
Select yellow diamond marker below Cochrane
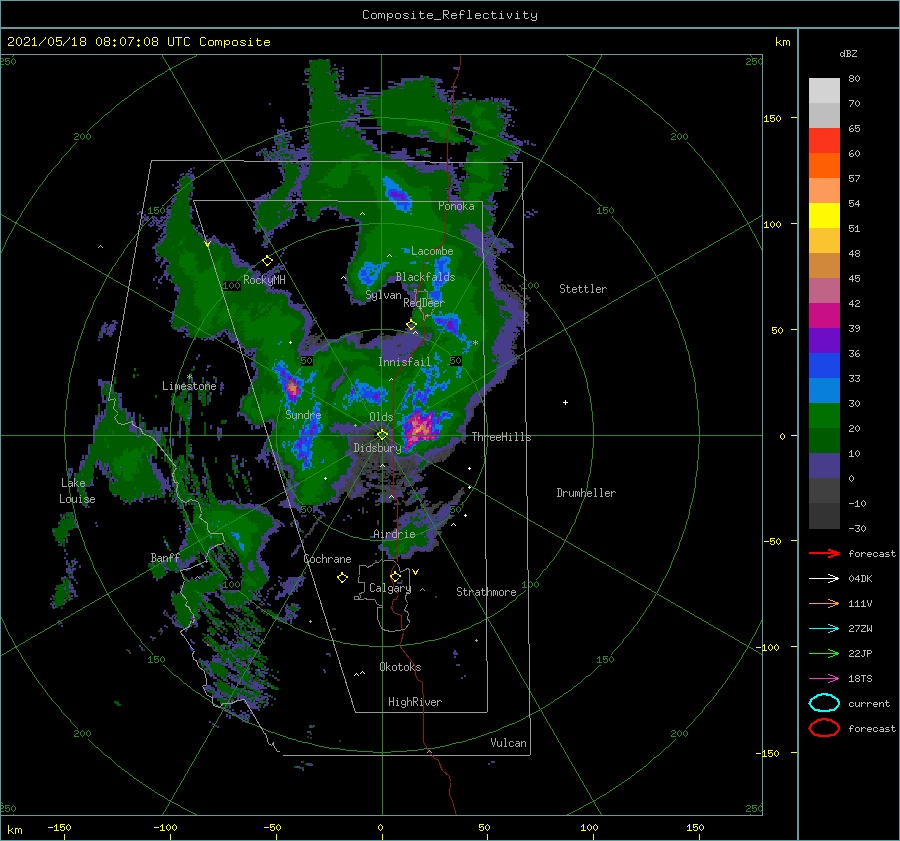[343, 578]
